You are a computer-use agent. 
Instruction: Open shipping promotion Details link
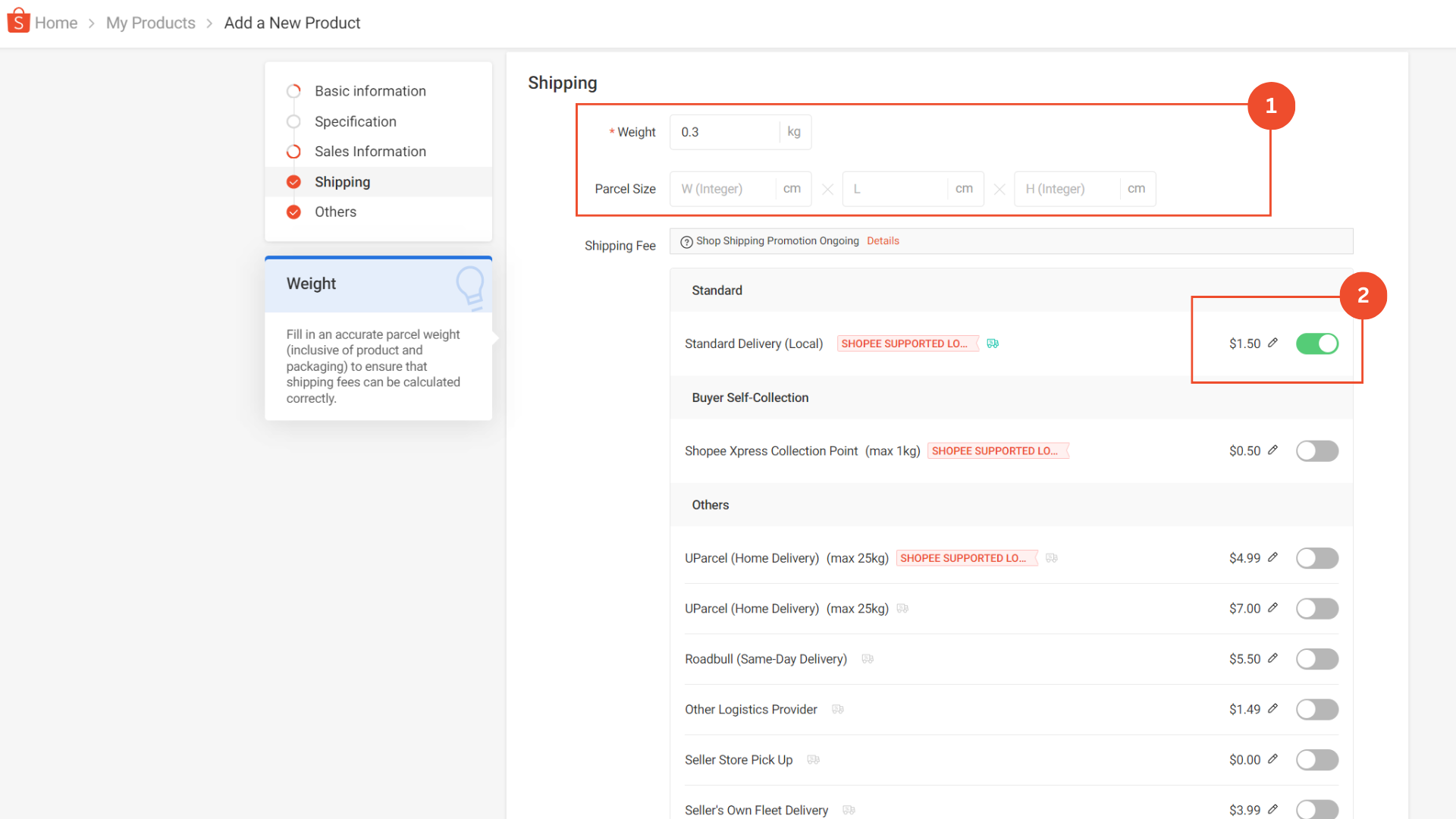(x=883, y=241)
